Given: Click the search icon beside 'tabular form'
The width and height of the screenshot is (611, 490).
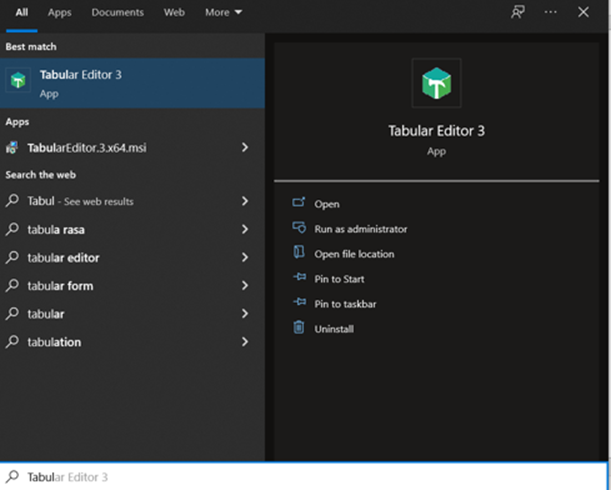Looking at the screenshot, I should (x=12, y=285).
